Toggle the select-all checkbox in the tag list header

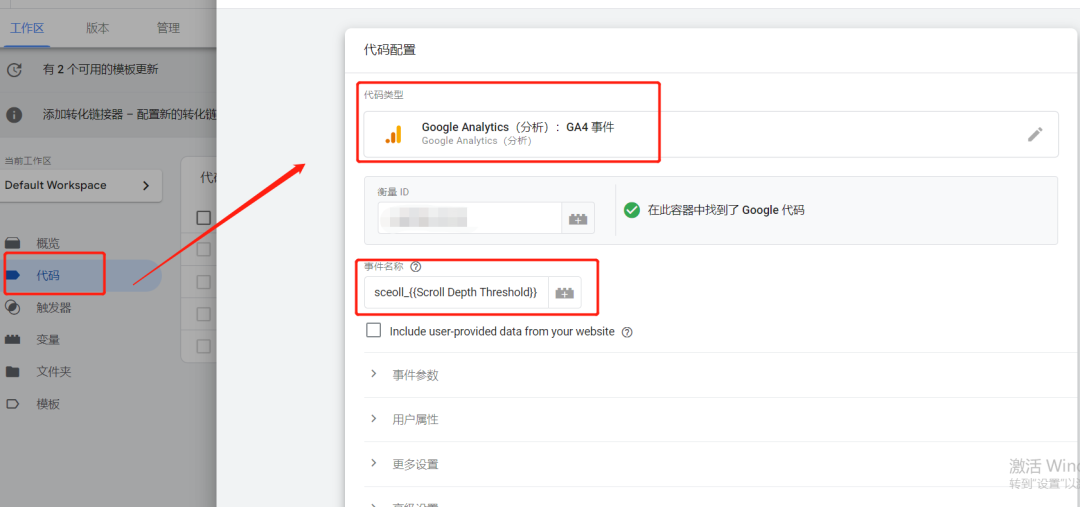coord(204,217)
